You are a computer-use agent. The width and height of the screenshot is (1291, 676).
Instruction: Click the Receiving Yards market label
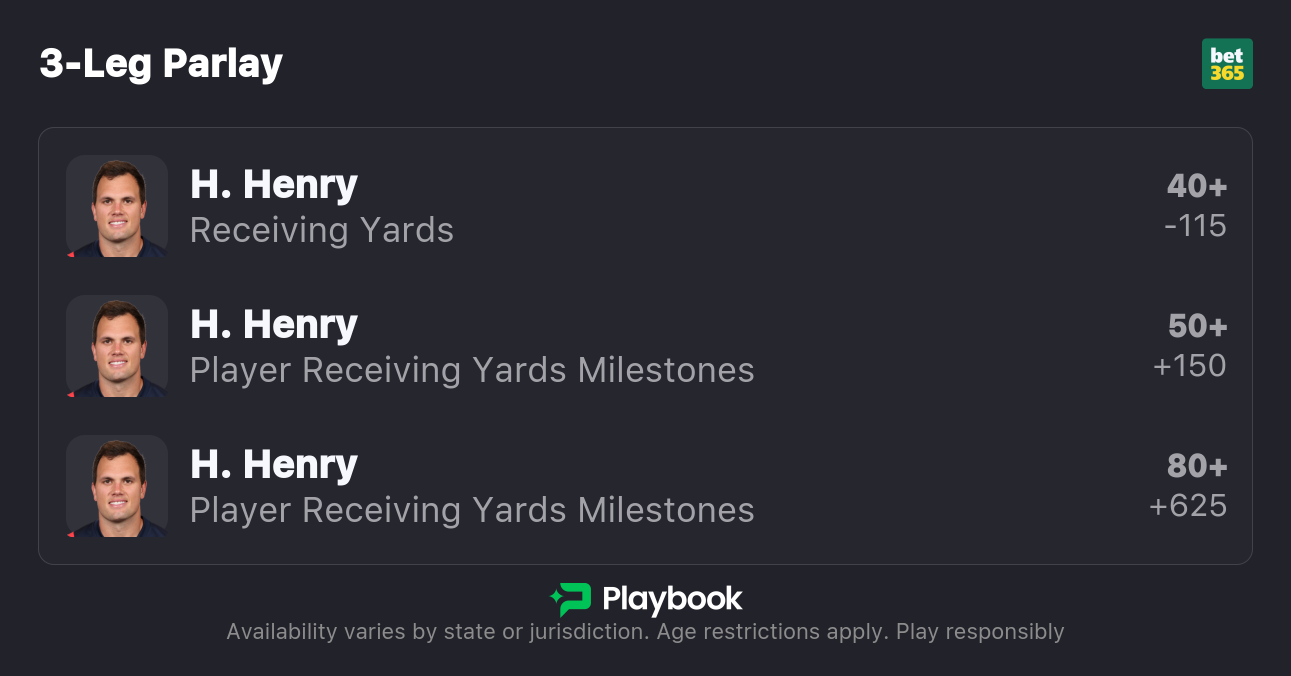321,230
